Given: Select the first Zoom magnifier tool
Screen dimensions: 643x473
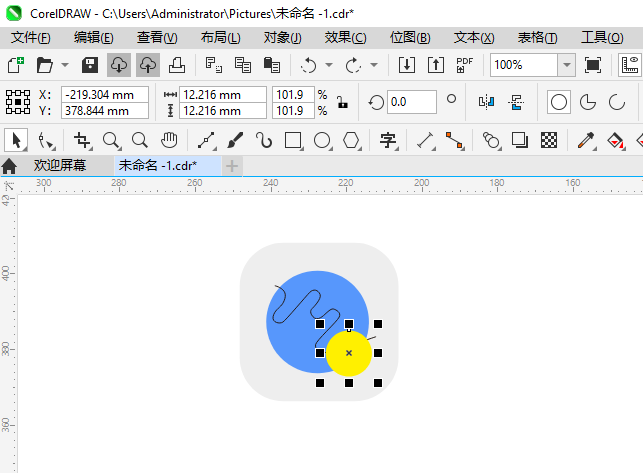Looking at the screenshot, I should click(x=112, y=140).
